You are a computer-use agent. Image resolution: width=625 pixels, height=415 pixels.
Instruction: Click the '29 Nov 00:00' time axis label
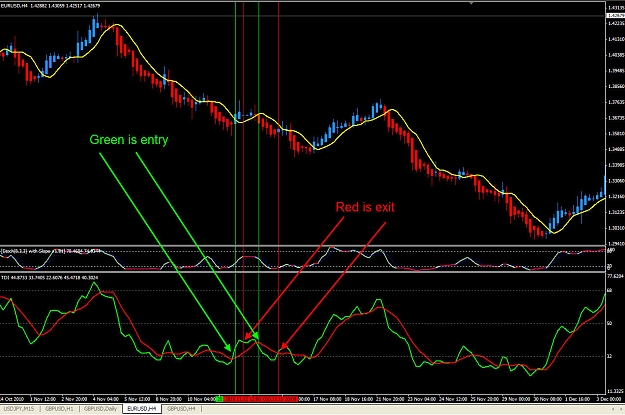pos(516,399)
